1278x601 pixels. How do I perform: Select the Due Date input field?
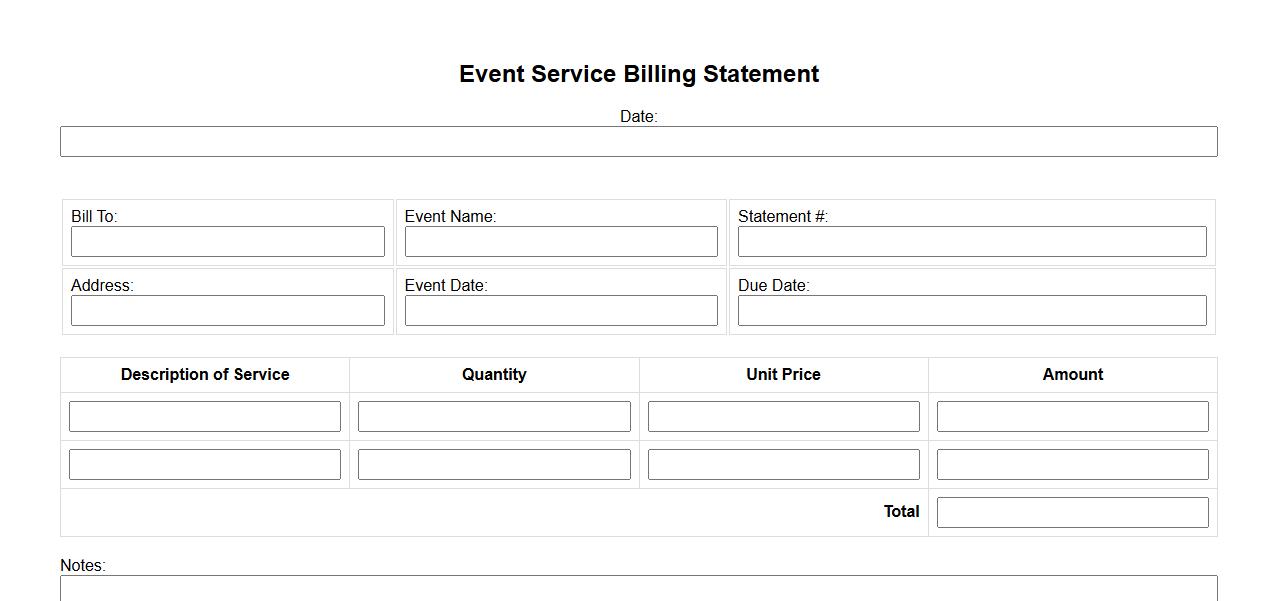pyautogui.click(x=971, y=311)
